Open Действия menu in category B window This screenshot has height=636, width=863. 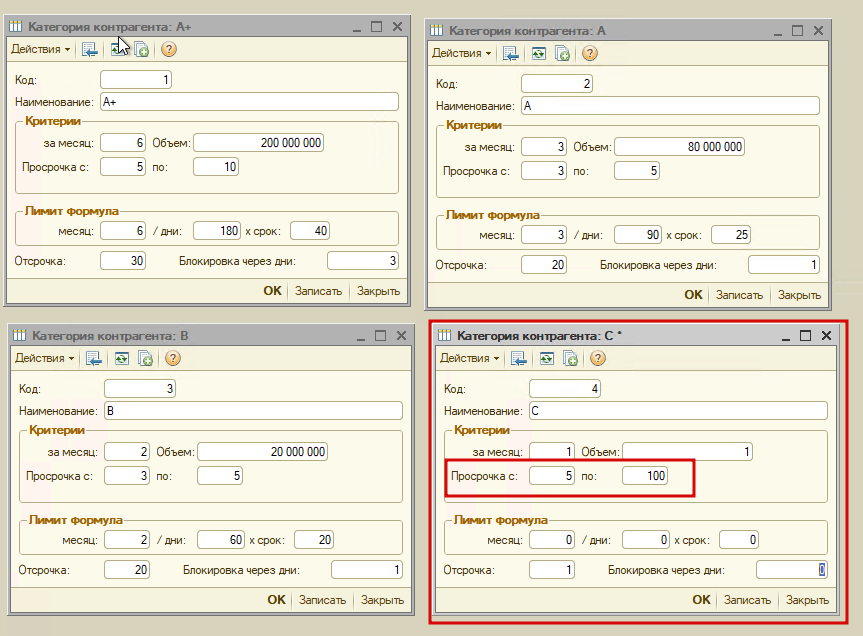pyautogui.click(x=44, y=358)
